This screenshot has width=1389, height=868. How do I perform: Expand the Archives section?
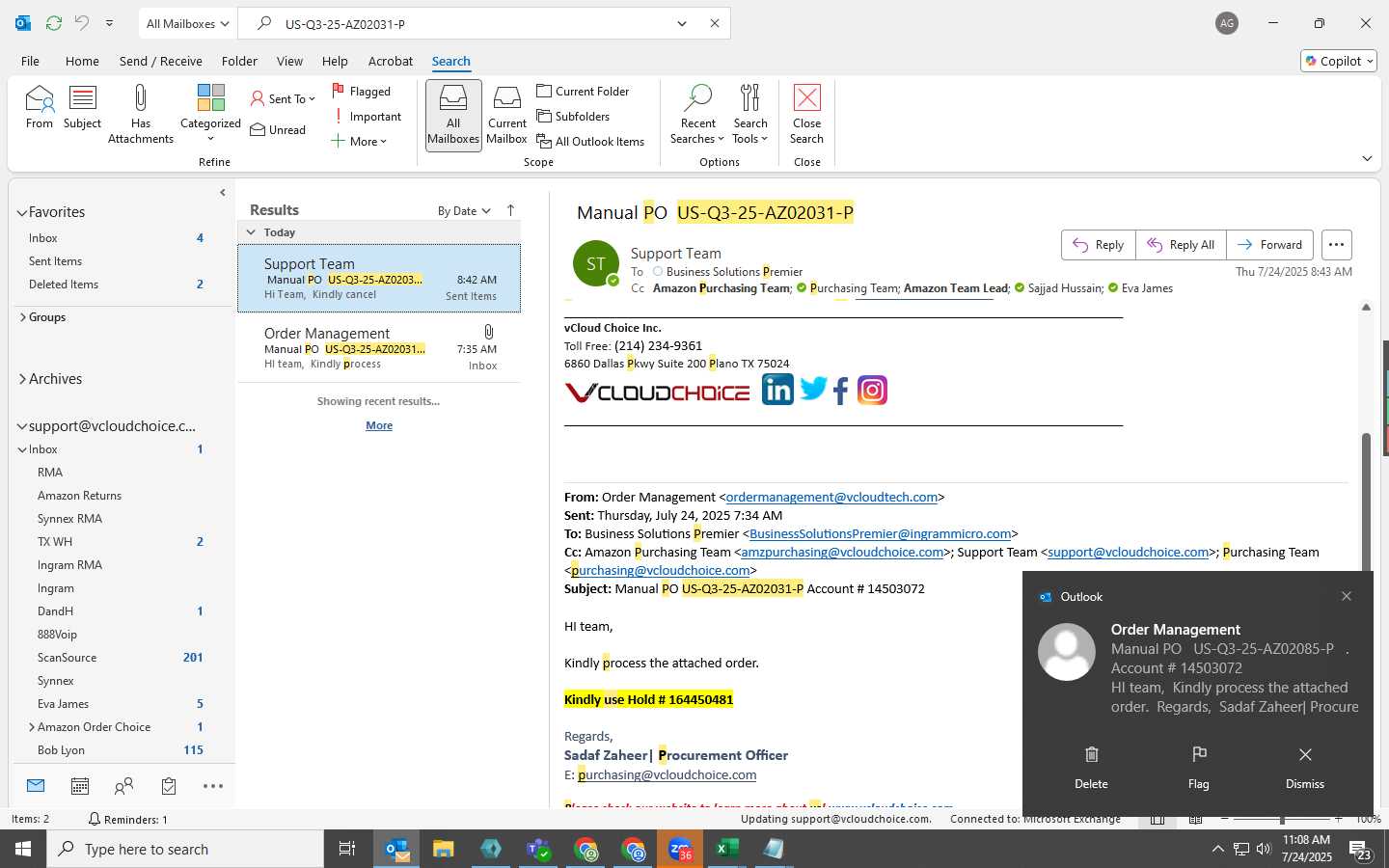point(22,379)
